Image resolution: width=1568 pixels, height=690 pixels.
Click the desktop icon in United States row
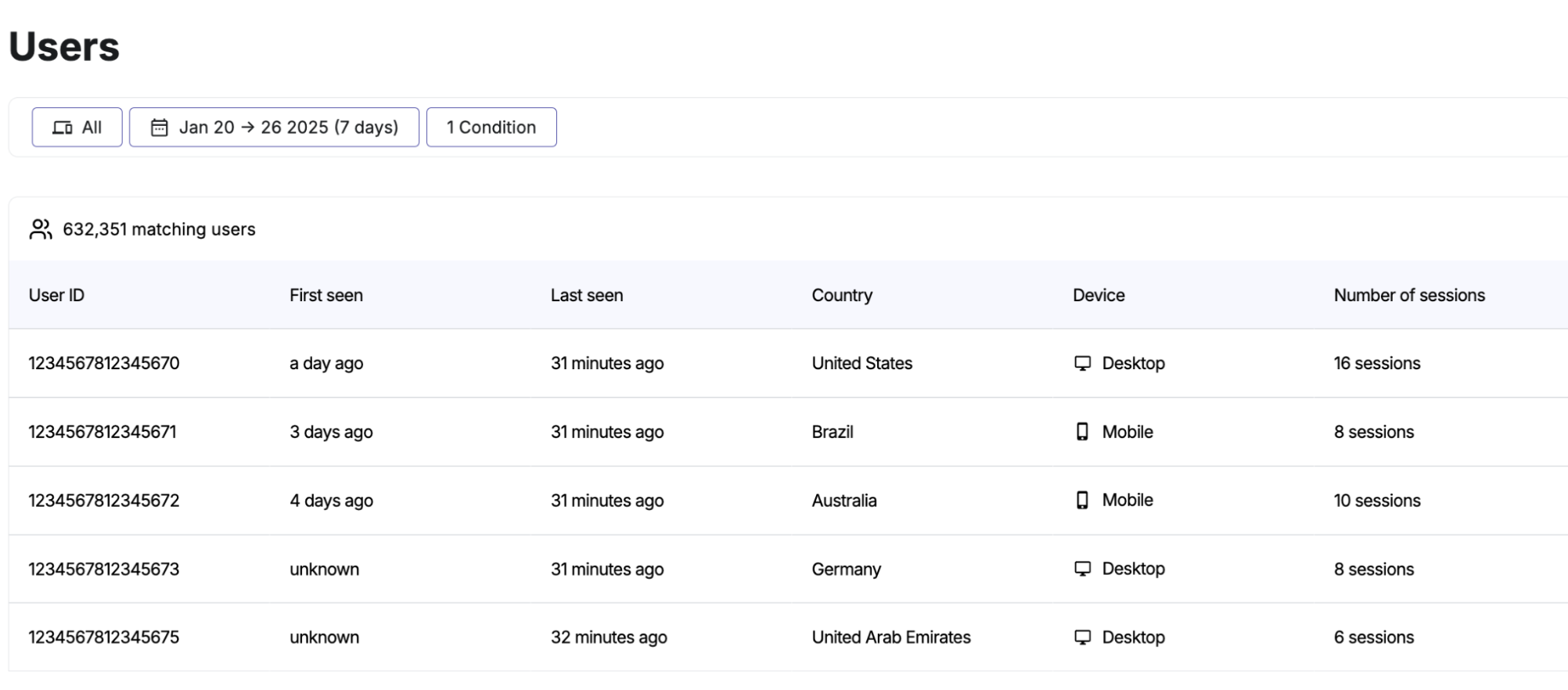tap(1082, 363)
